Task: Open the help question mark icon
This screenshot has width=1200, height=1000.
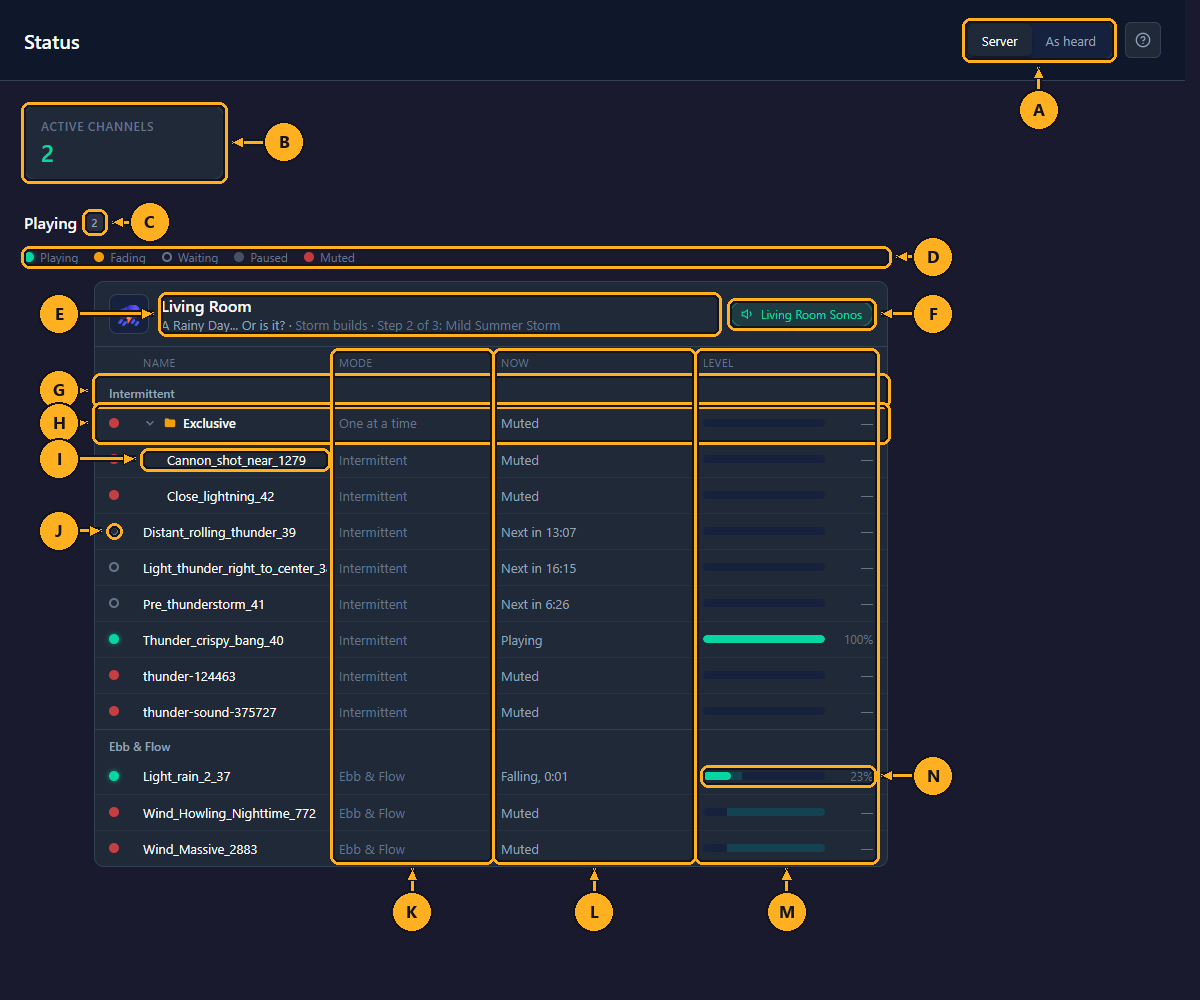Action: pos(1143,40)
